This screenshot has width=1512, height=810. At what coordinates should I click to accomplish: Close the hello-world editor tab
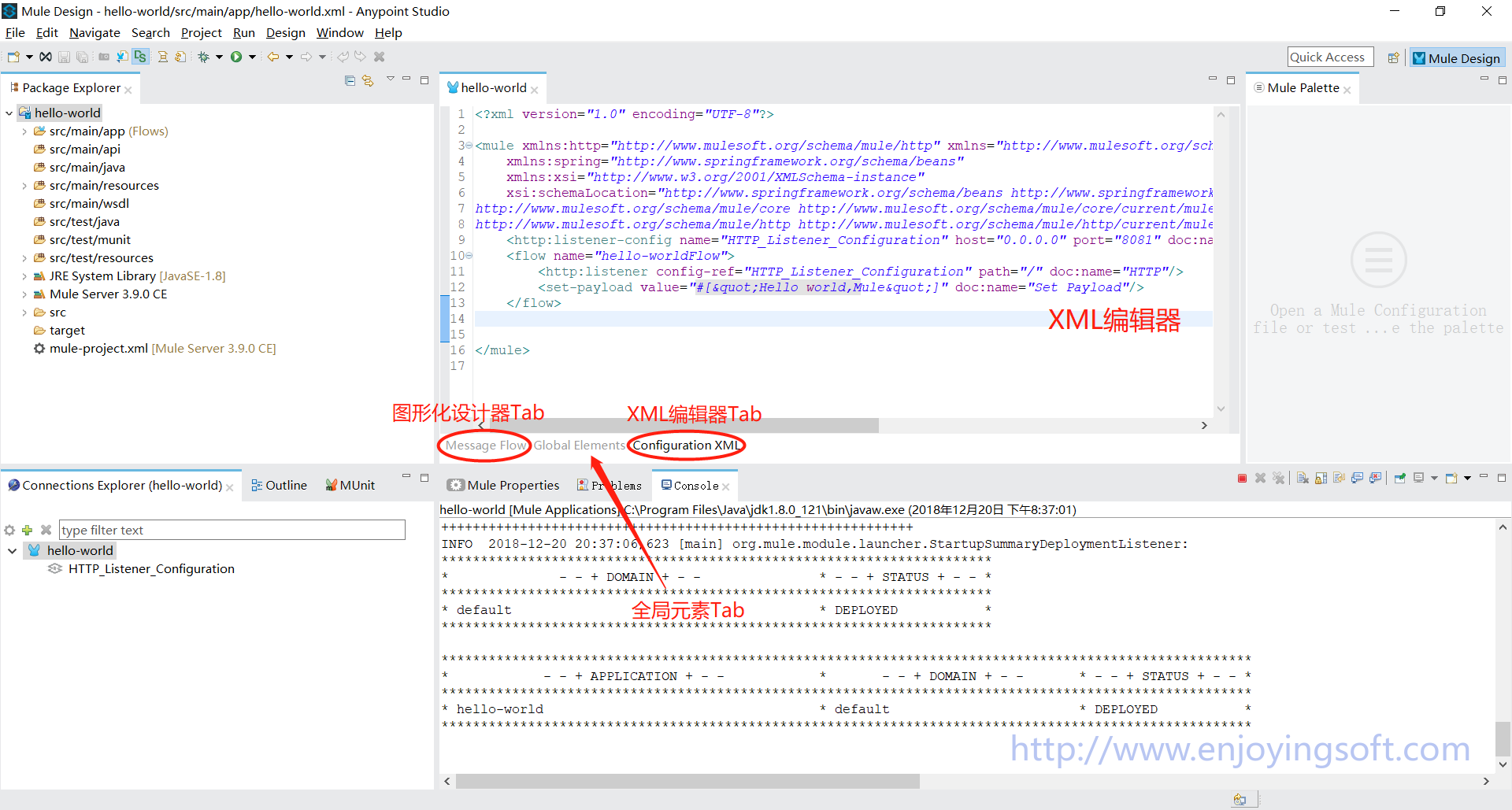pyautogui.click(x=535, y=90)
